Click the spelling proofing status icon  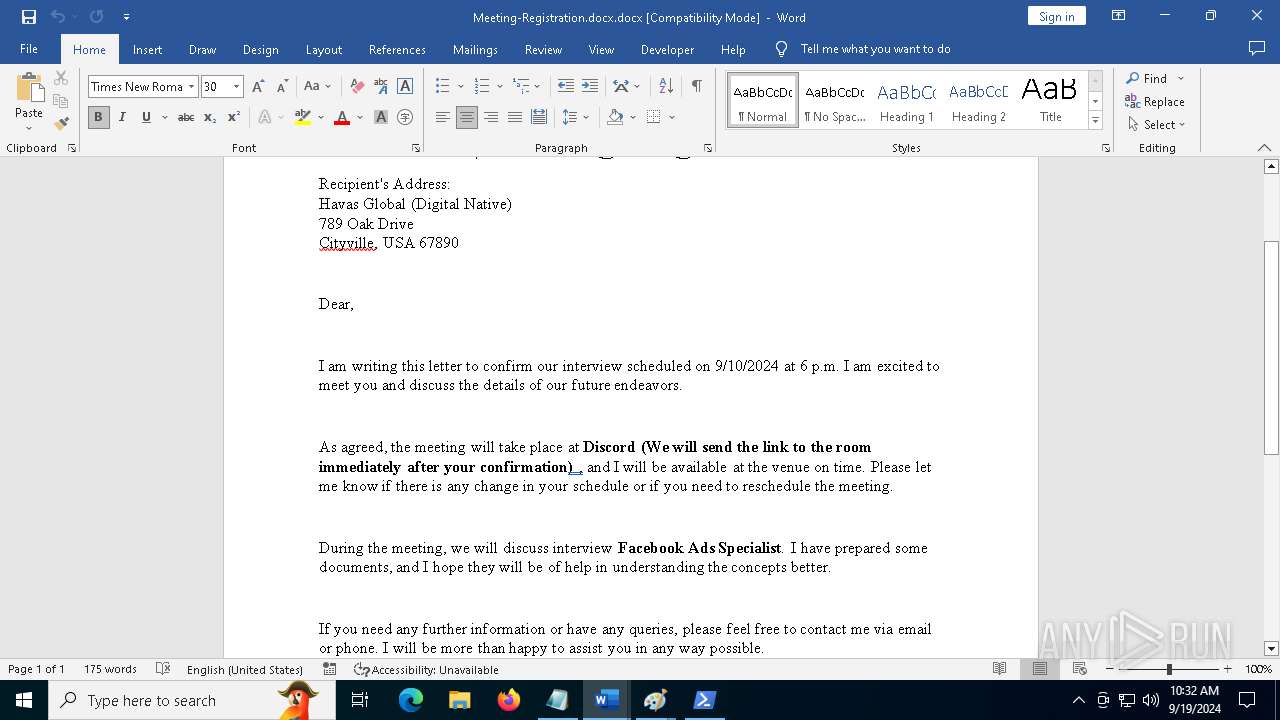pos(163,669)
